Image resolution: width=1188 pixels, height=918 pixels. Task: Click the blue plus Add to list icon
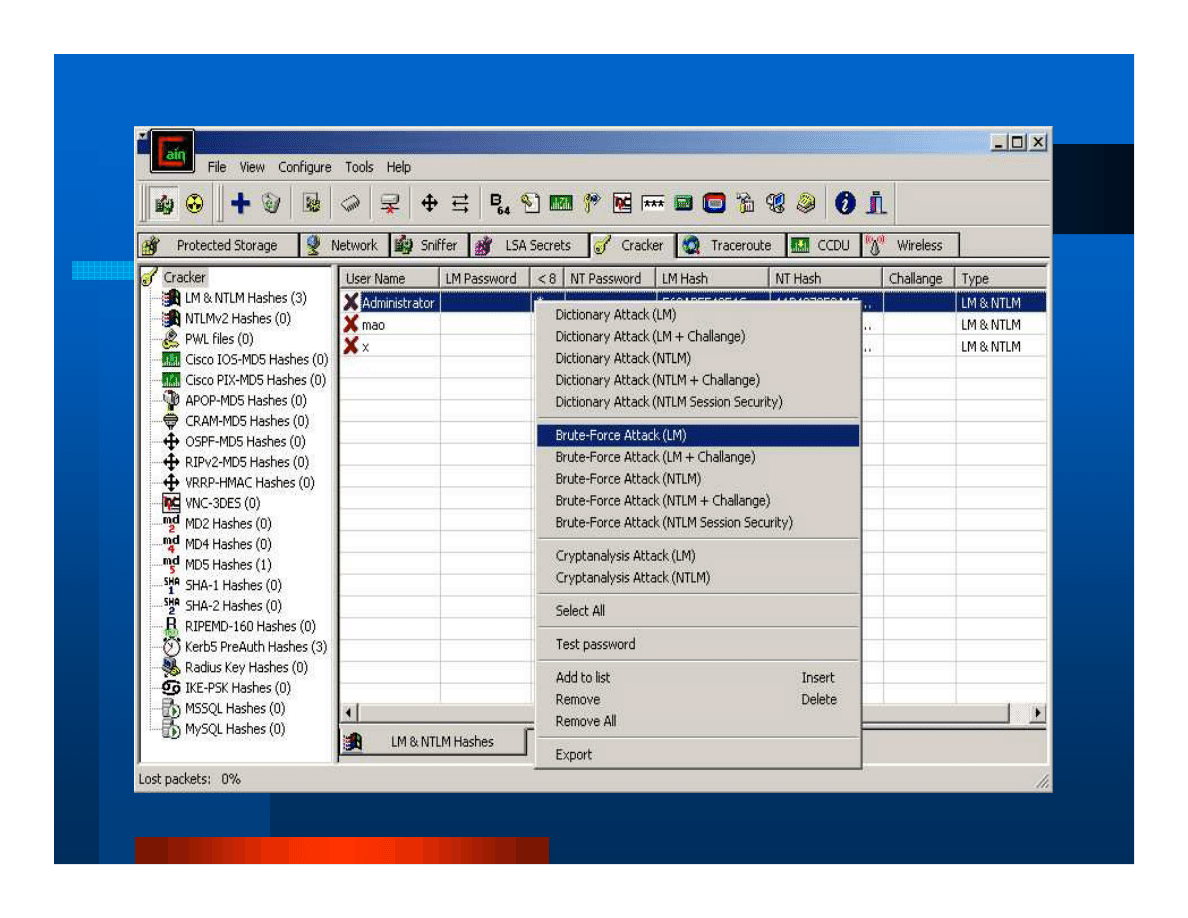pyautogui.click(x=240, y=203)
